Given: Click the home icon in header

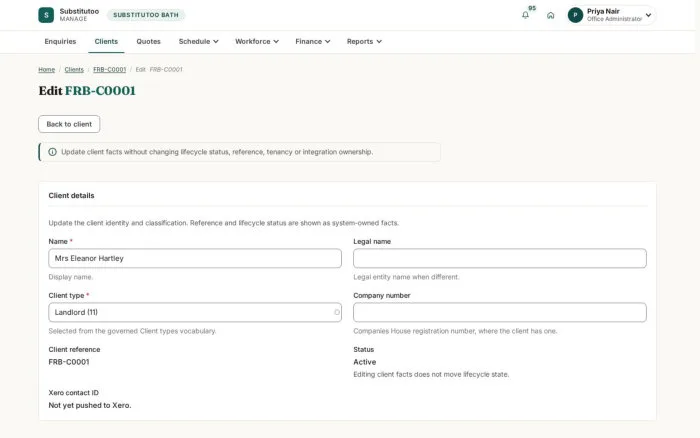Looking at the screenshot, I should pos(550,15).
